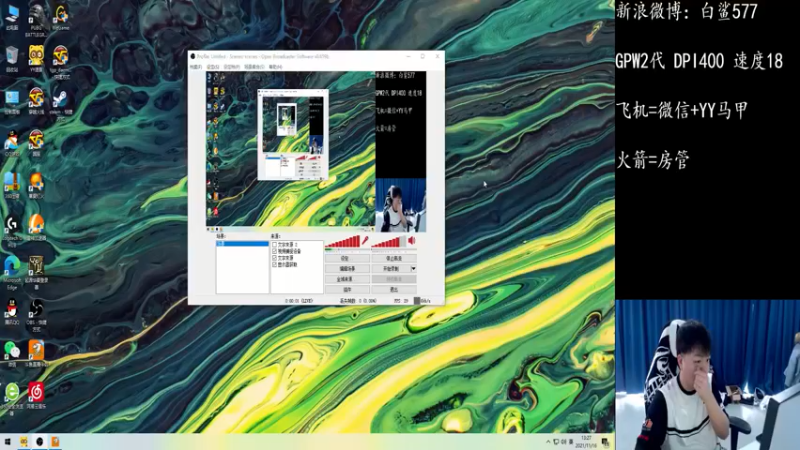Launch the QQ Games penguin shortcut
Screen dimensions: 800x450
12,143
